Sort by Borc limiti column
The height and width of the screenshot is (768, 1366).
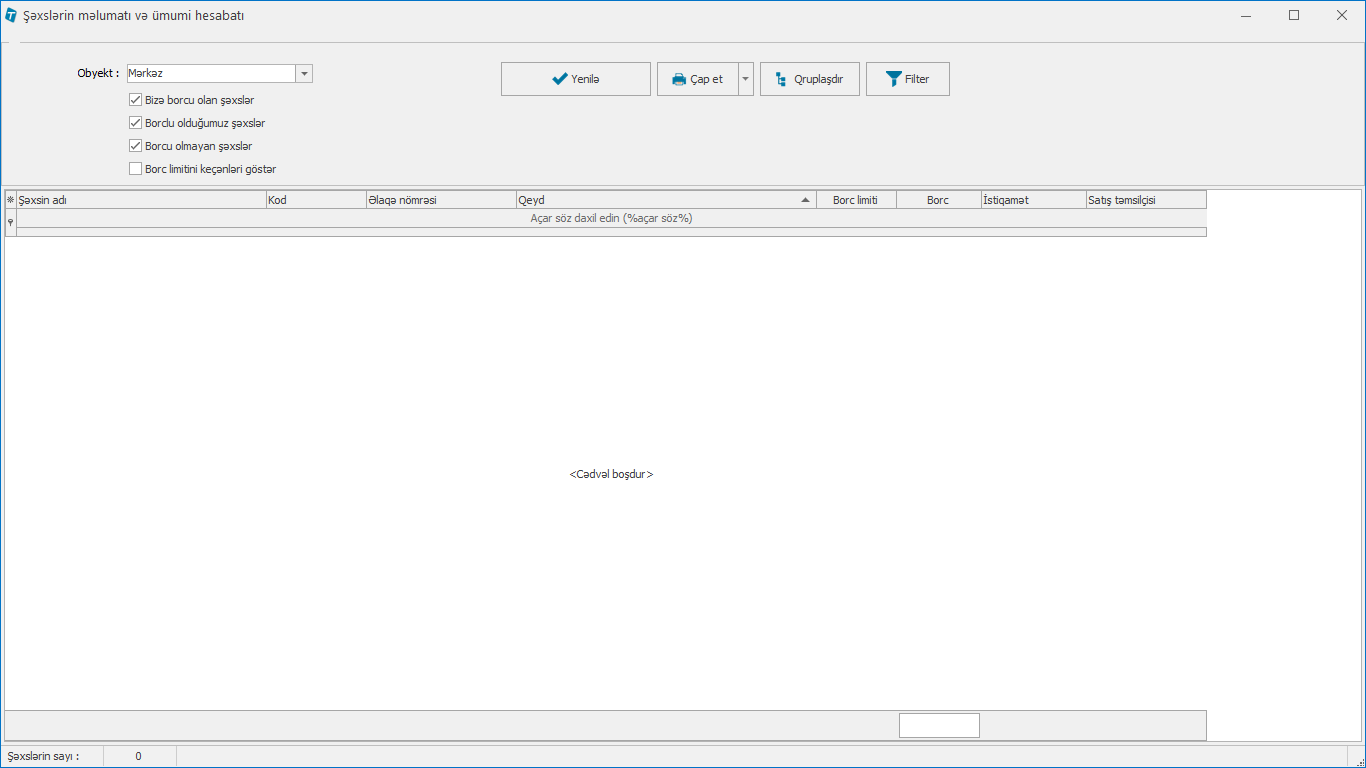click(855, 200)
